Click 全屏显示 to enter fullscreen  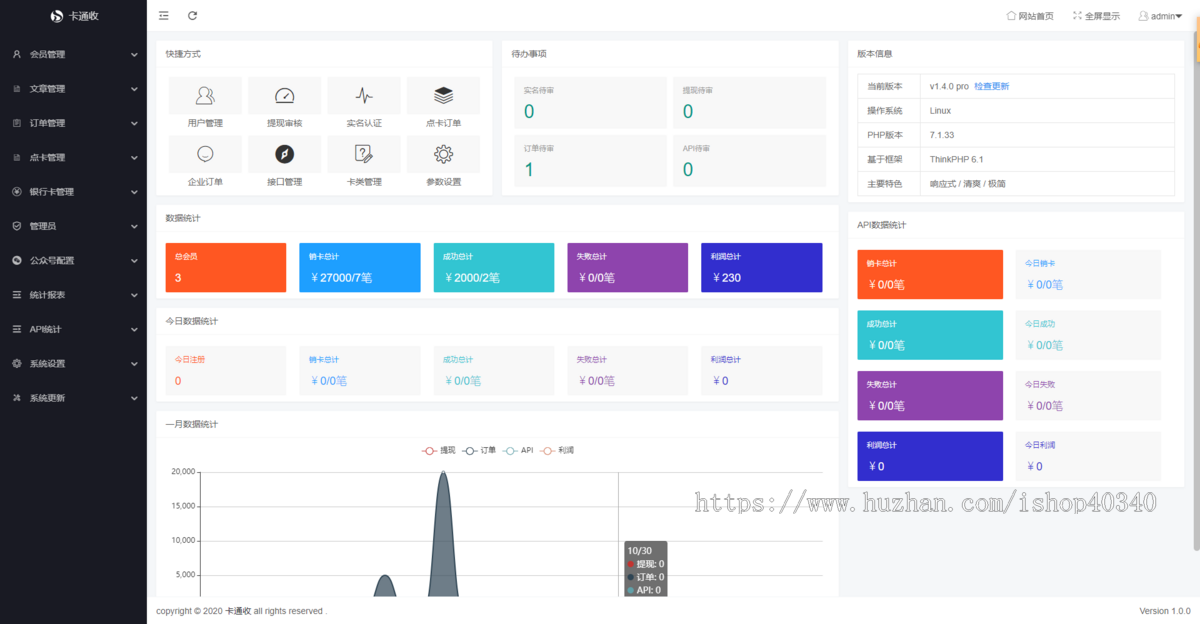(1096, 16)
